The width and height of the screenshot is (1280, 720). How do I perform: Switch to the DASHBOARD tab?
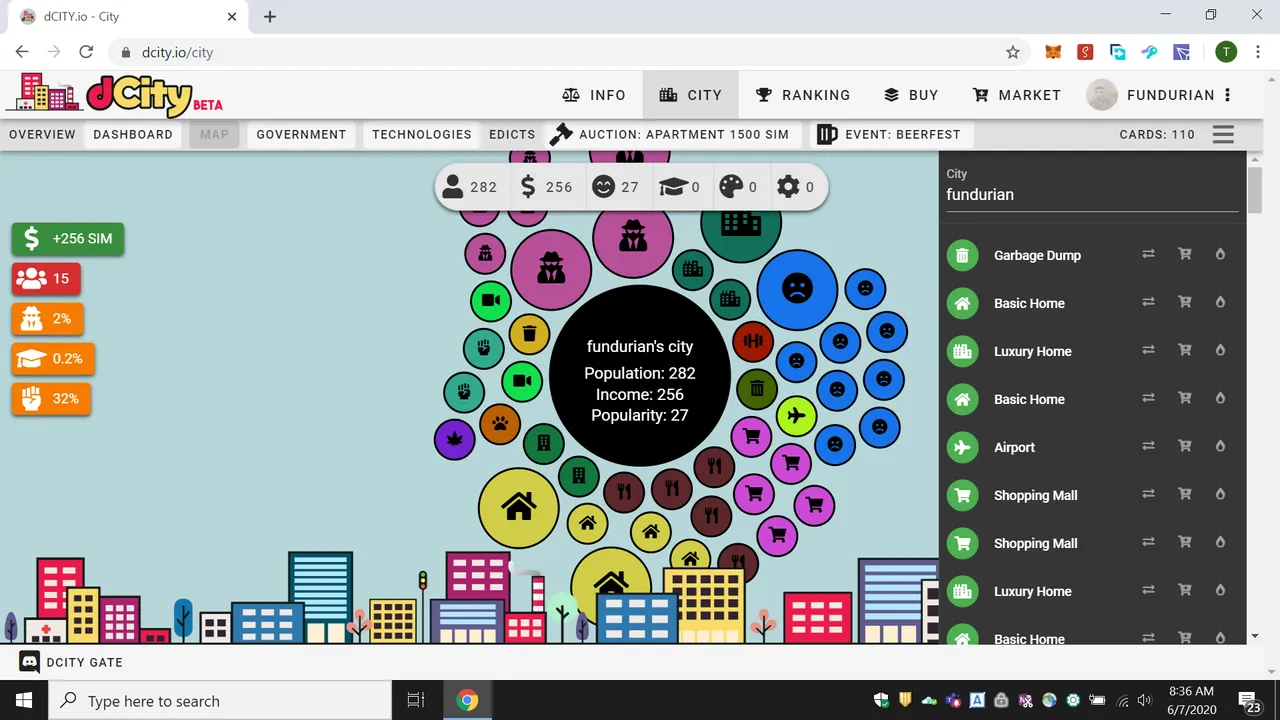point(133,134)
